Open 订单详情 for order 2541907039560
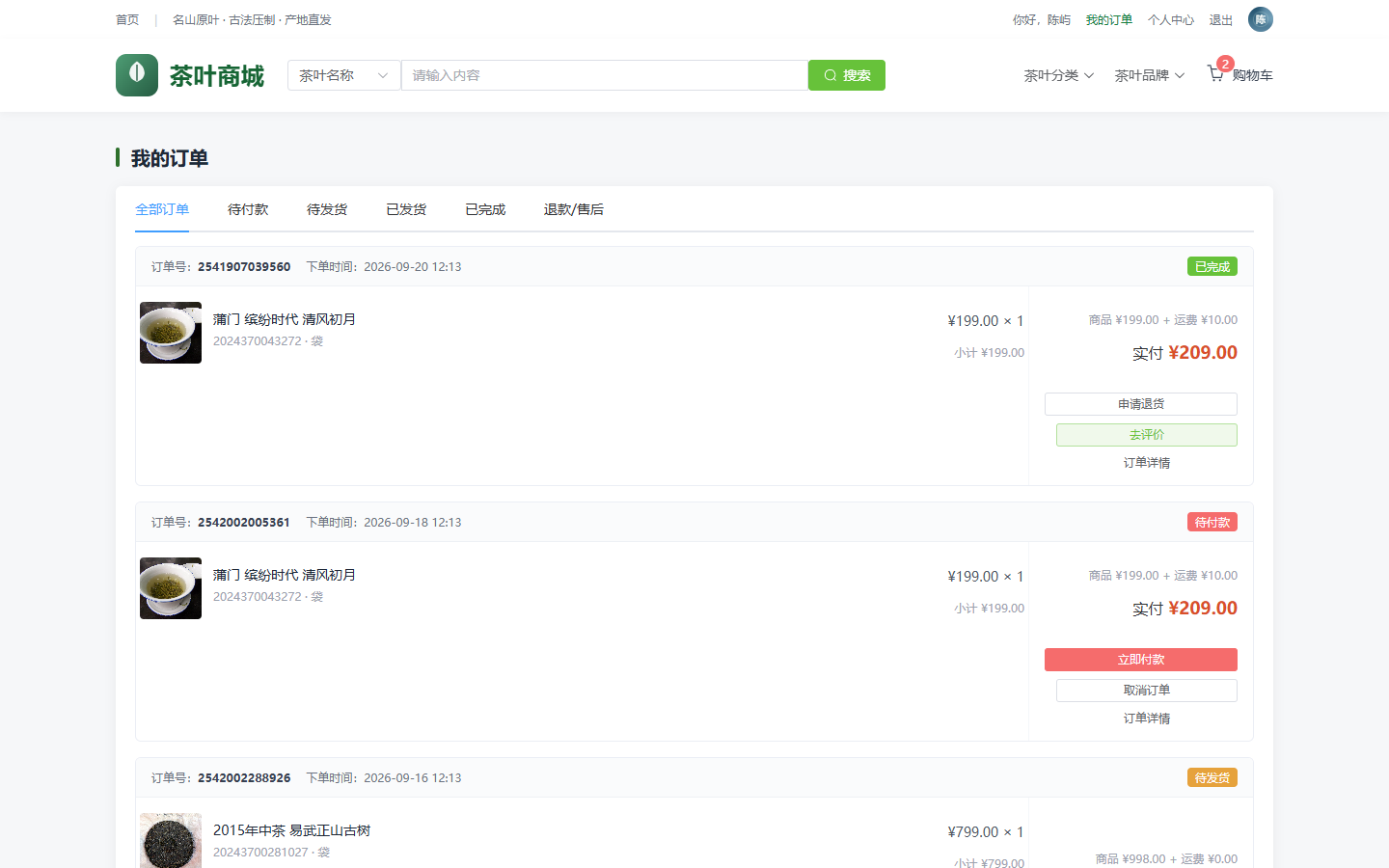This screenshot has height=868, width=1389. [x=1147, y=463]
